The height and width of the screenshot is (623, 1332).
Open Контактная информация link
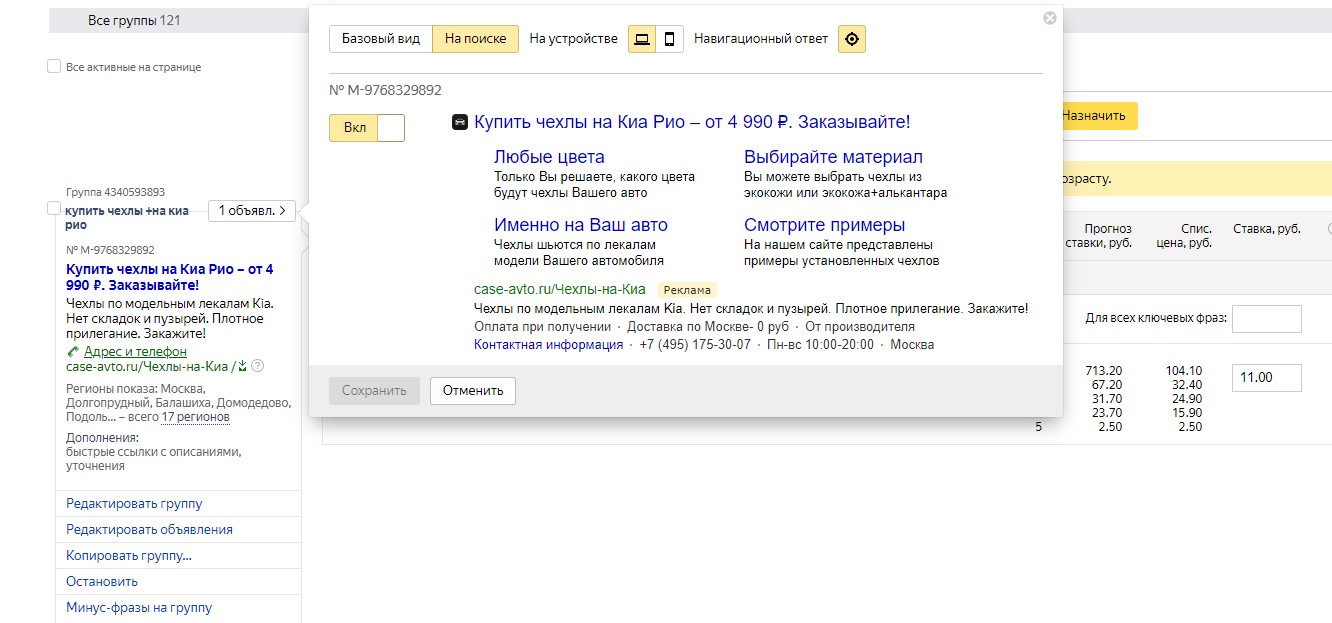pos(548,344)
